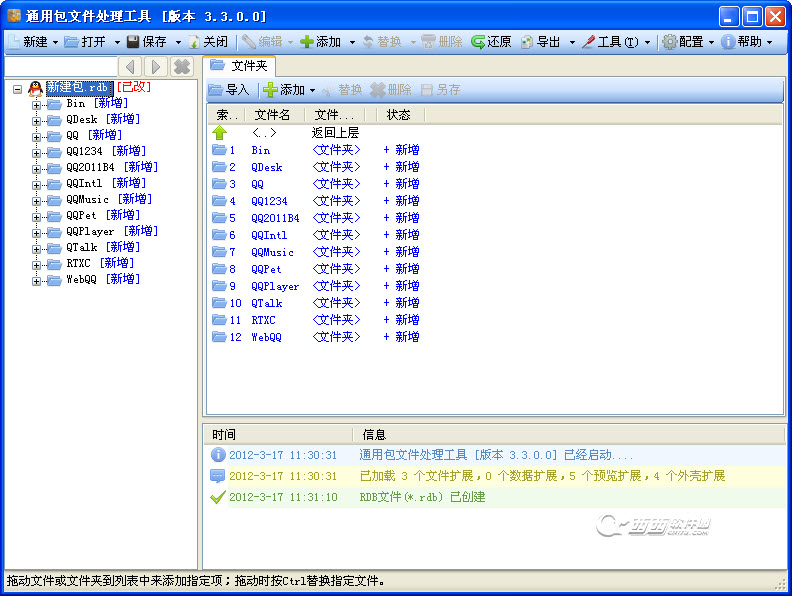Click the penguin icon of 新建包.rdb

coord(35,88)
